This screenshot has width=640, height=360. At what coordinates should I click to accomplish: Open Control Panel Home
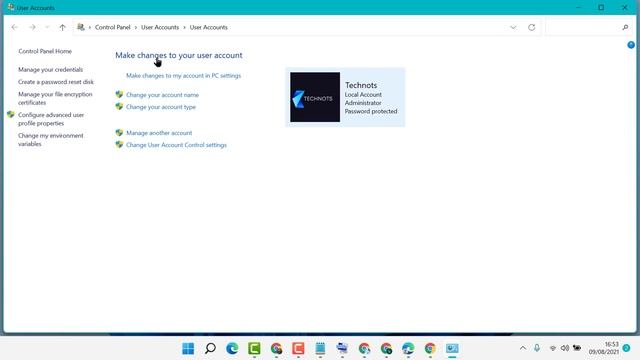45,51
